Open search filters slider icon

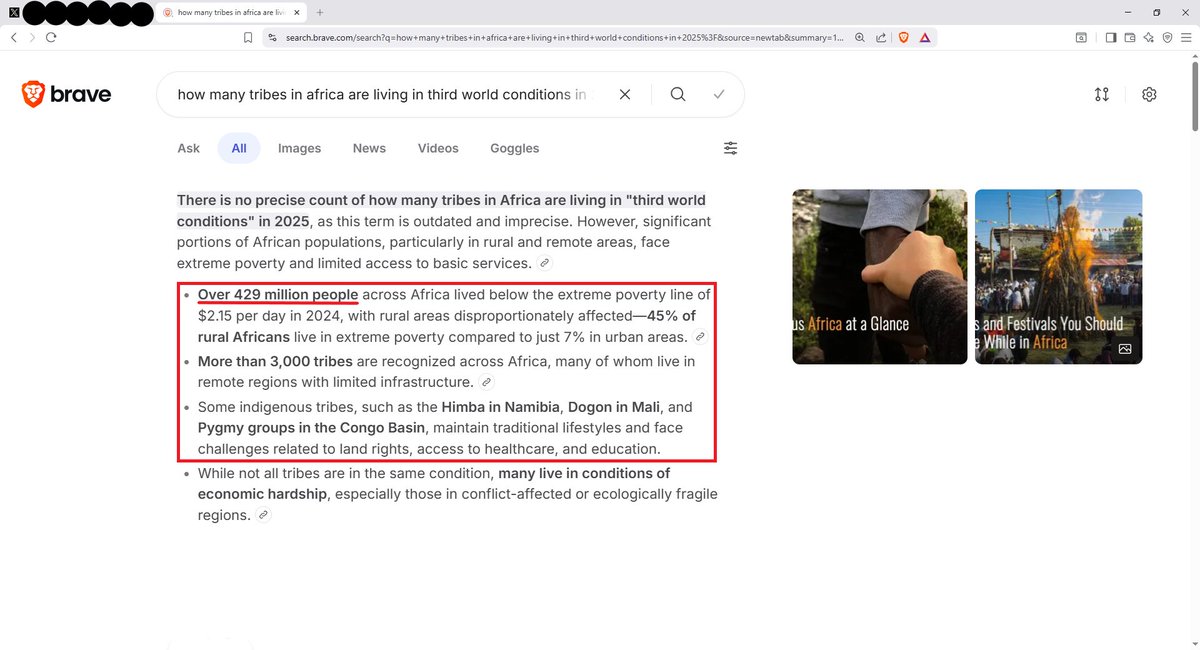(x=731, y=148)
